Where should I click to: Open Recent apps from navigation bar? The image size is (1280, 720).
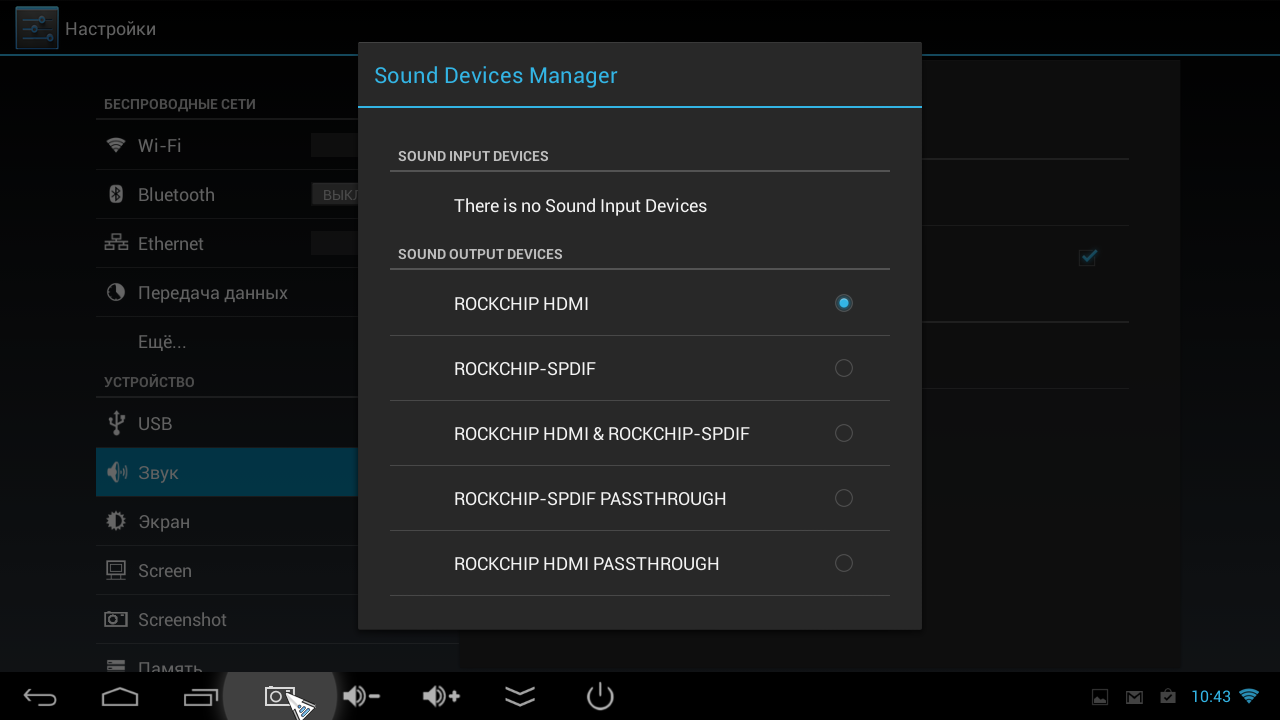[200, 696]
